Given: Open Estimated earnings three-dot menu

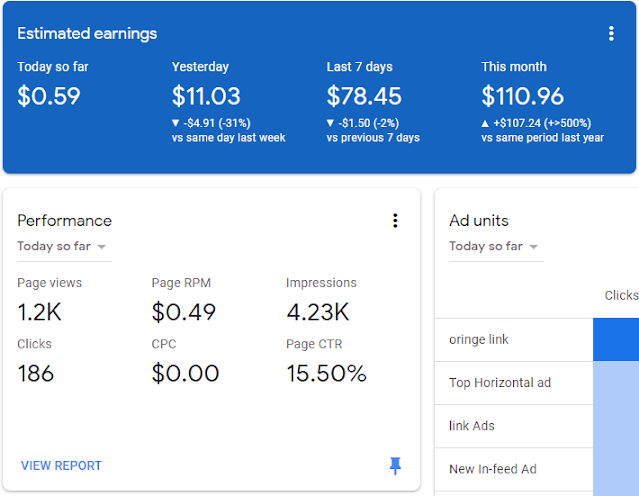Looking at the screenshot, I should click(x=611, y=34).
